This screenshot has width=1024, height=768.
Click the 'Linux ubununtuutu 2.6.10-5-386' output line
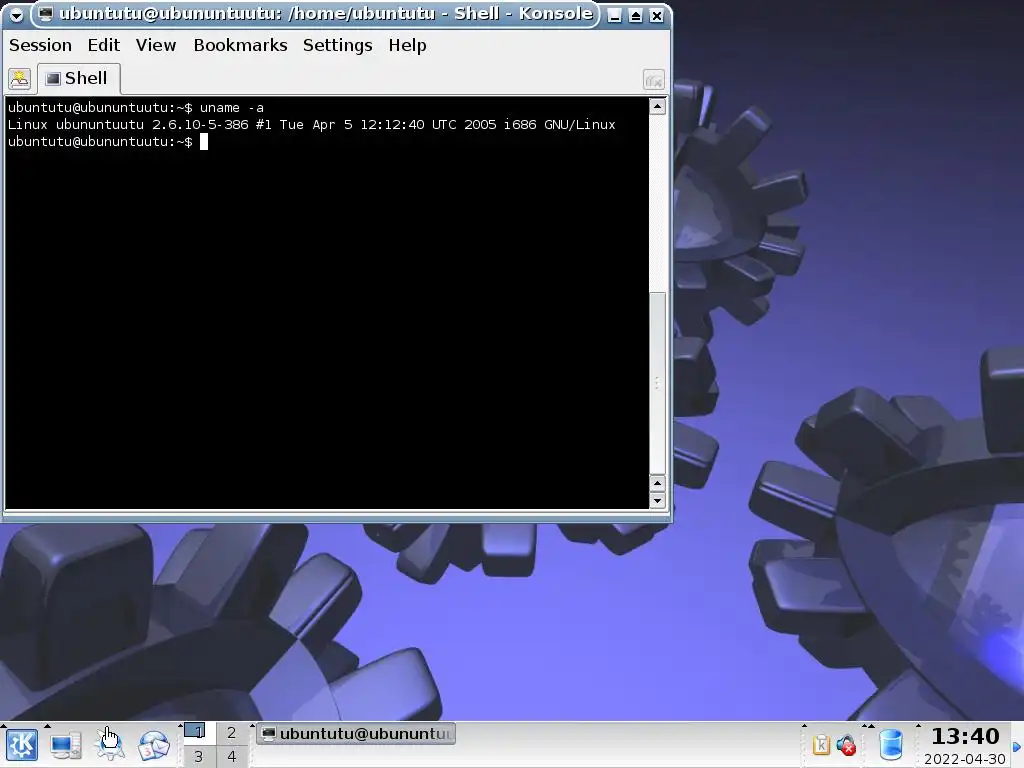point(312,125)
